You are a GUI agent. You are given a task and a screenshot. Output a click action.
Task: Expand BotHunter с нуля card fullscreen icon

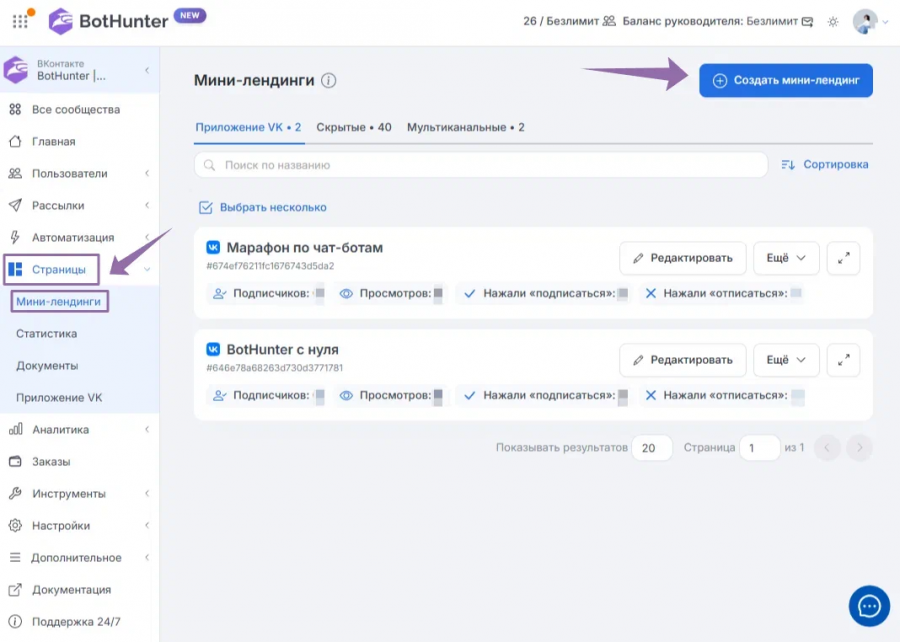(843, 360)
